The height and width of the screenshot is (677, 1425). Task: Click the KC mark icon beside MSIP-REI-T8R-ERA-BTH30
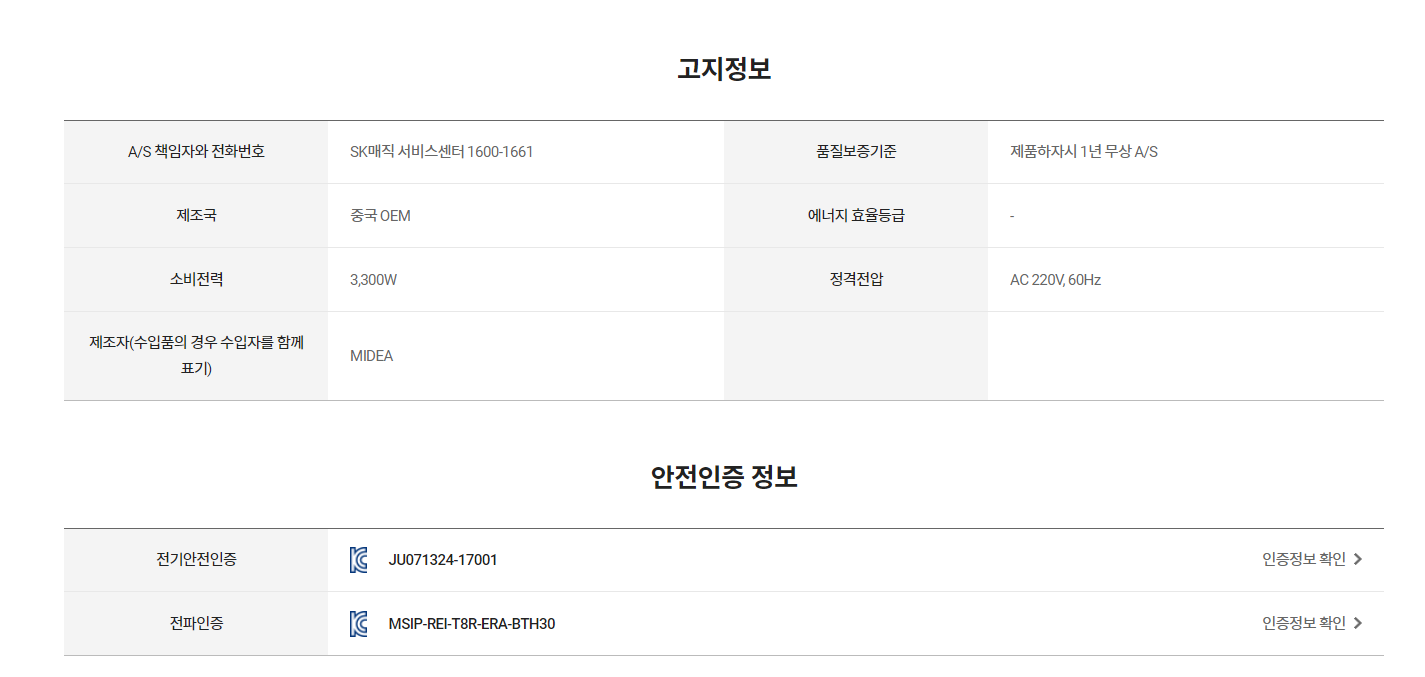point(359,624)
